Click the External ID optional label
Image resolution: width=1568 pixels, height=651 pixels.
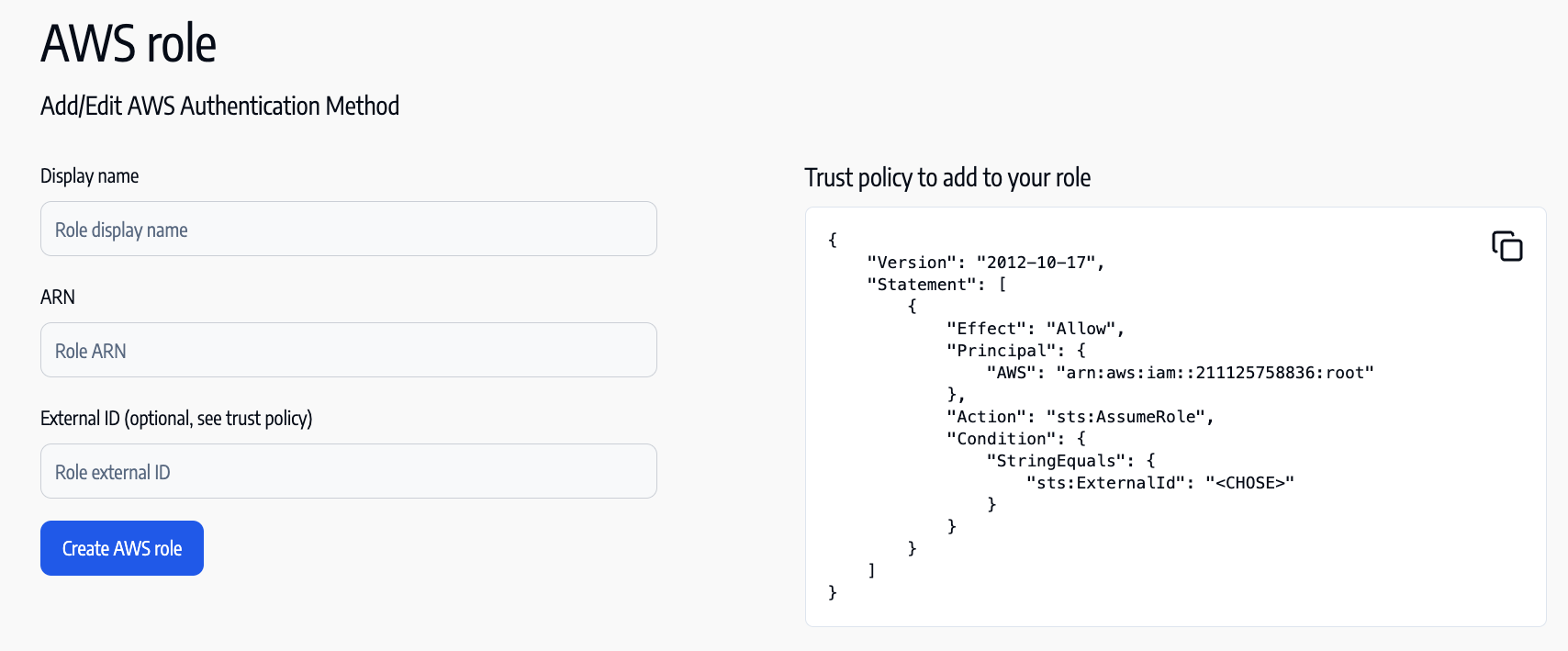point(176,419)
